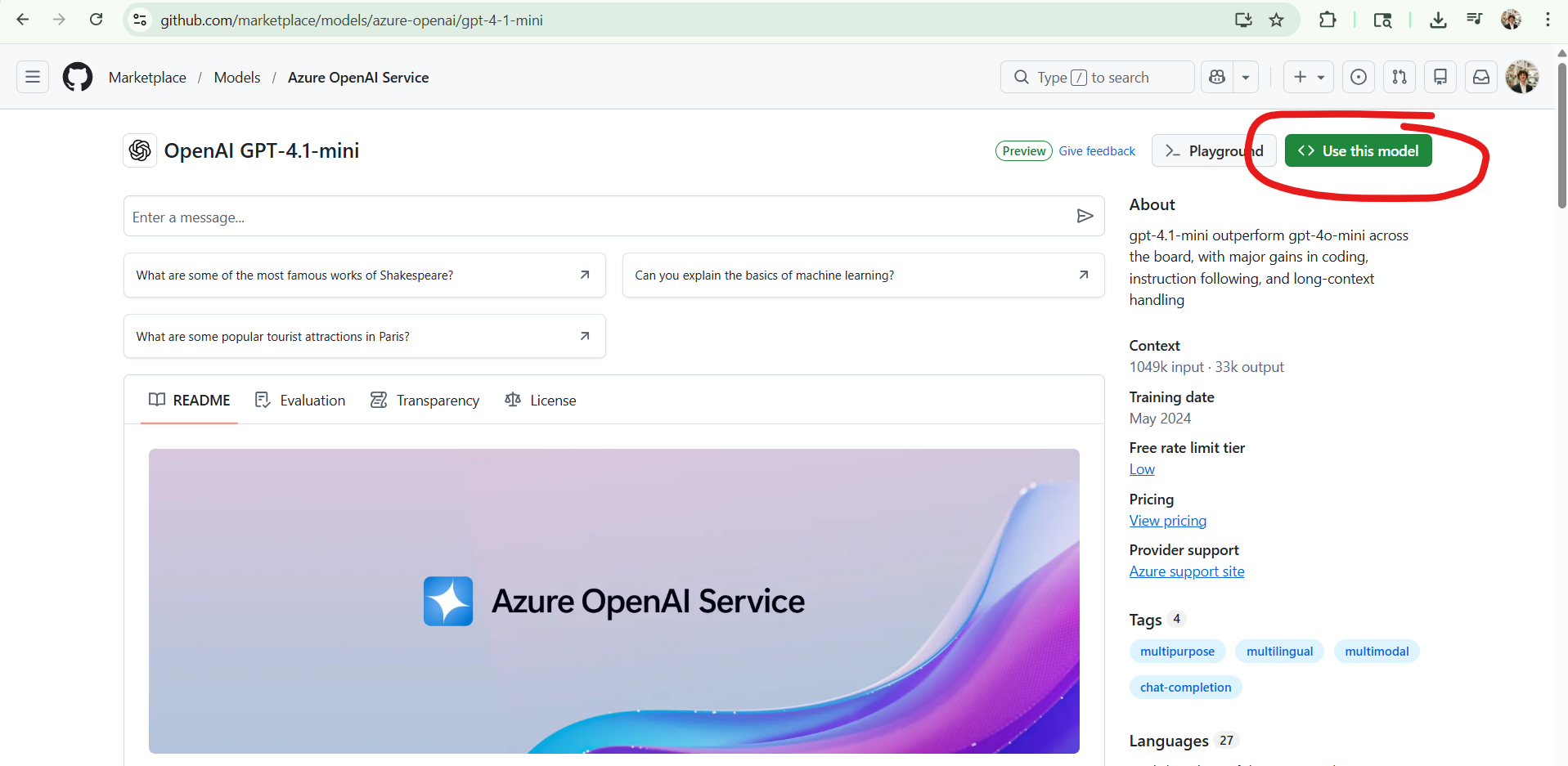Open the browser downloads panel
This screenshot has width=1568, height=766.
click(1438, 20)
